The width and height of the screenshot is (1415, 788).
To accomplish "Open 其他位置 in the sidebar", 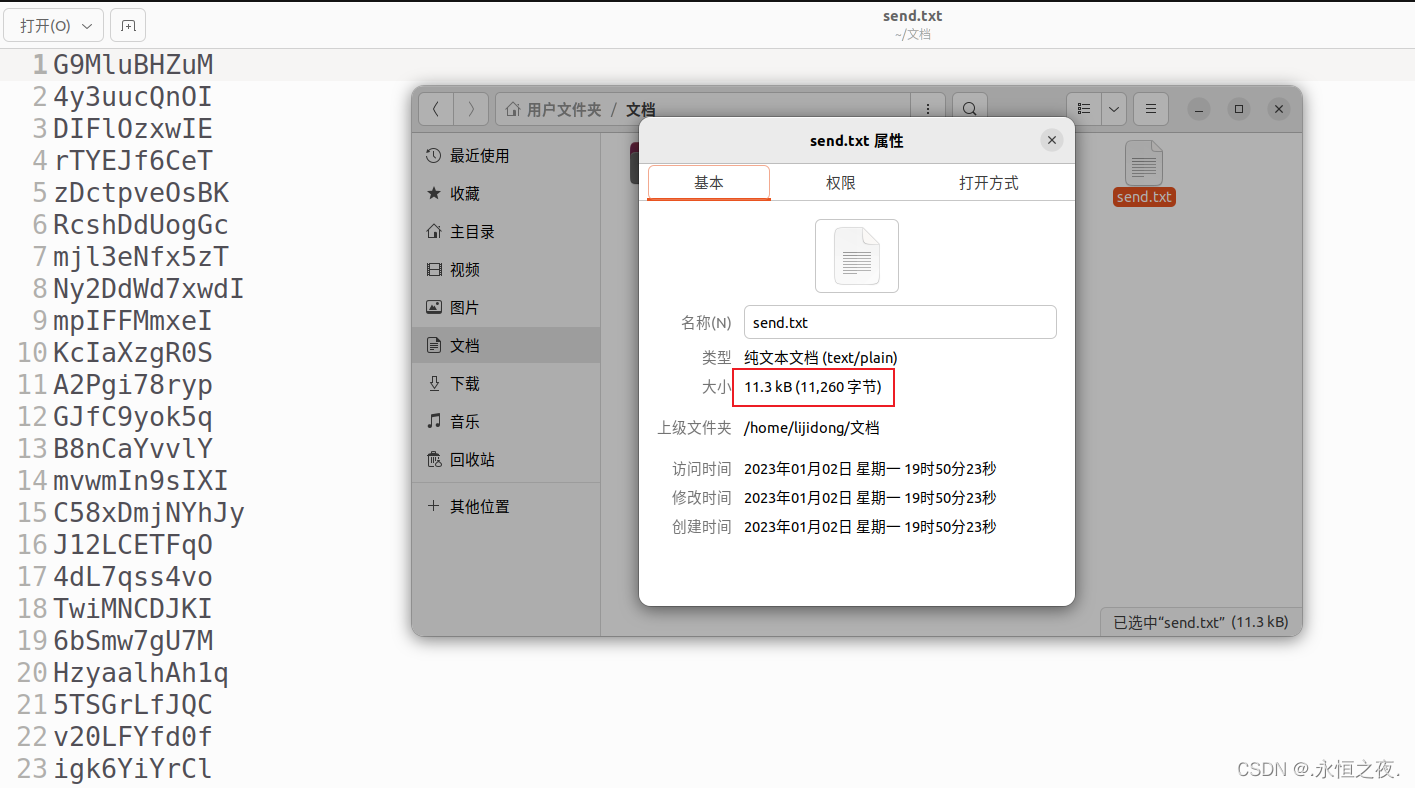I will (x=506, y=507).
